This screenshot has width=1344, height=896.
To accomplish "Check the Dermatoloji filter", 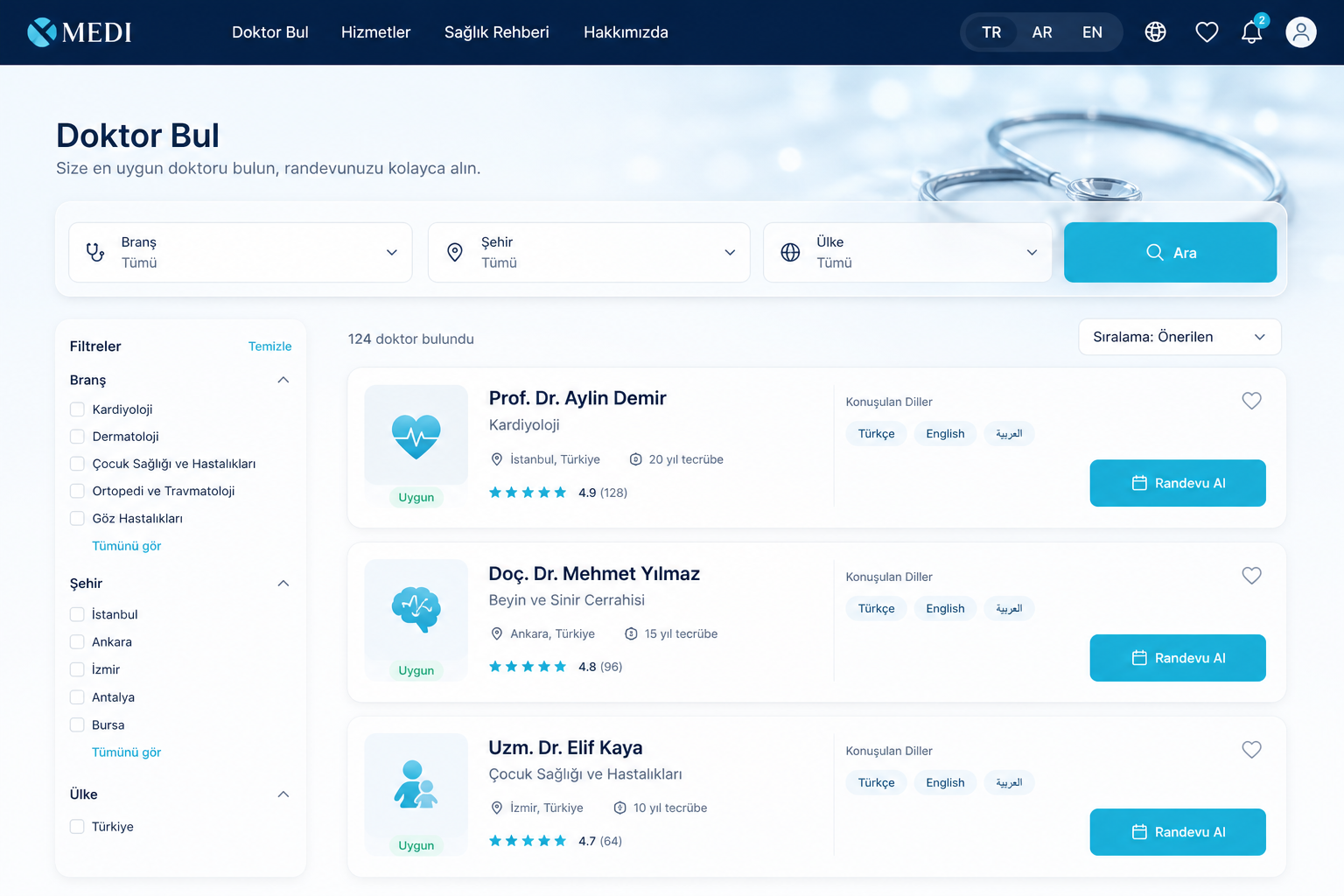I will (x=77, y=437).
